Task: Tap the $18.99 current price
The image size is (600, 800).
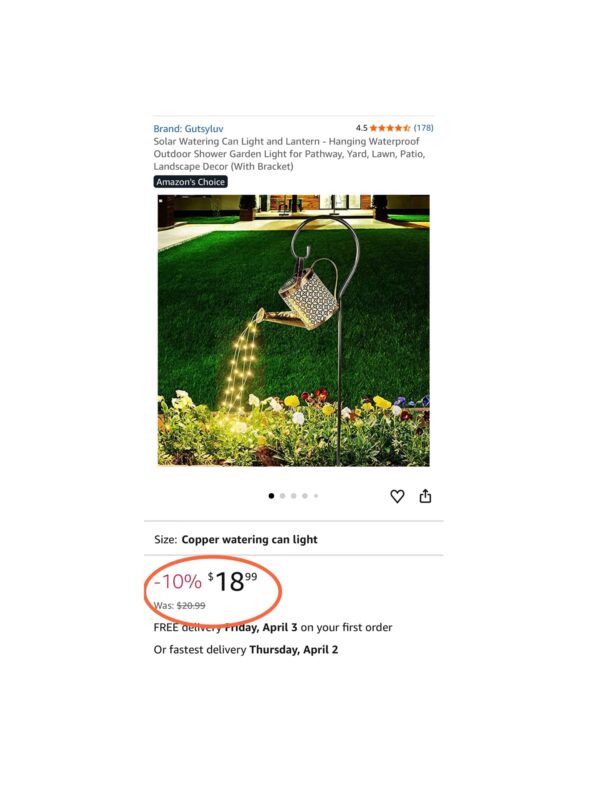Action: pyautogui.click(x=233, y=581)
